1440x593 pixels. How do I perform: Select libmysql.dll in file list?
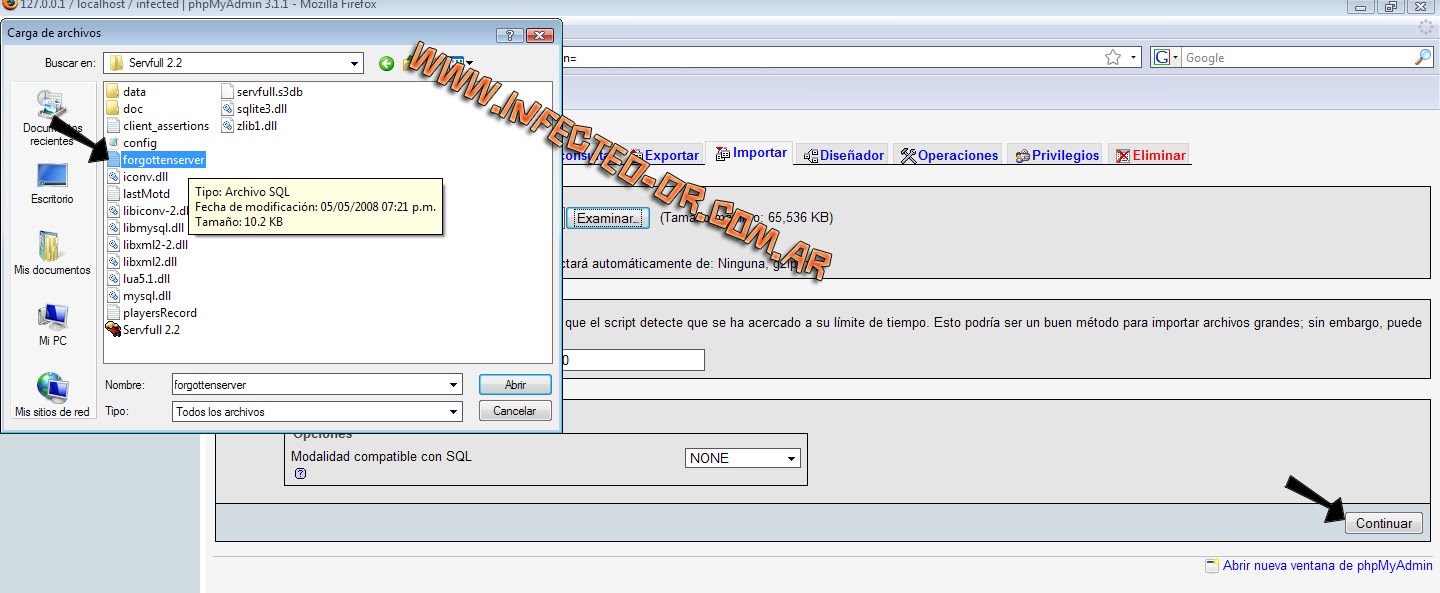tap(145, 228)
